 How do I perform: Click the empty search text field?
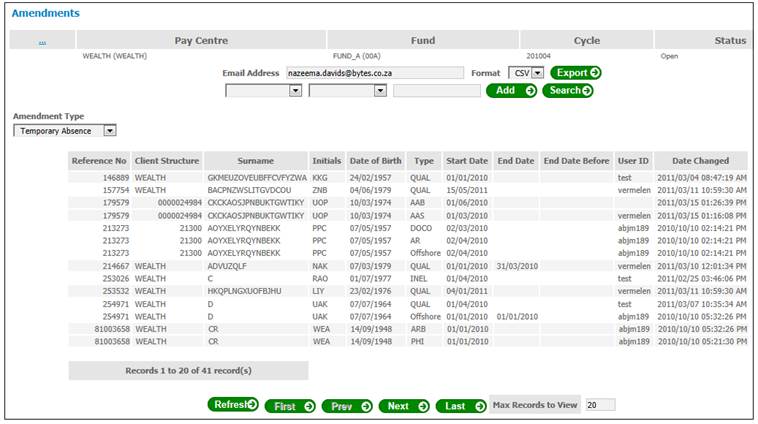pos(437,90)
